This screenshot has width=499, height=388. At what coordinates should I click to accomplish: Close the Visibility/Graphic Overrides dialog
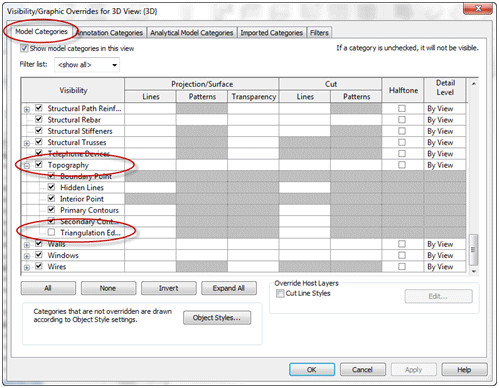(478, 8)
